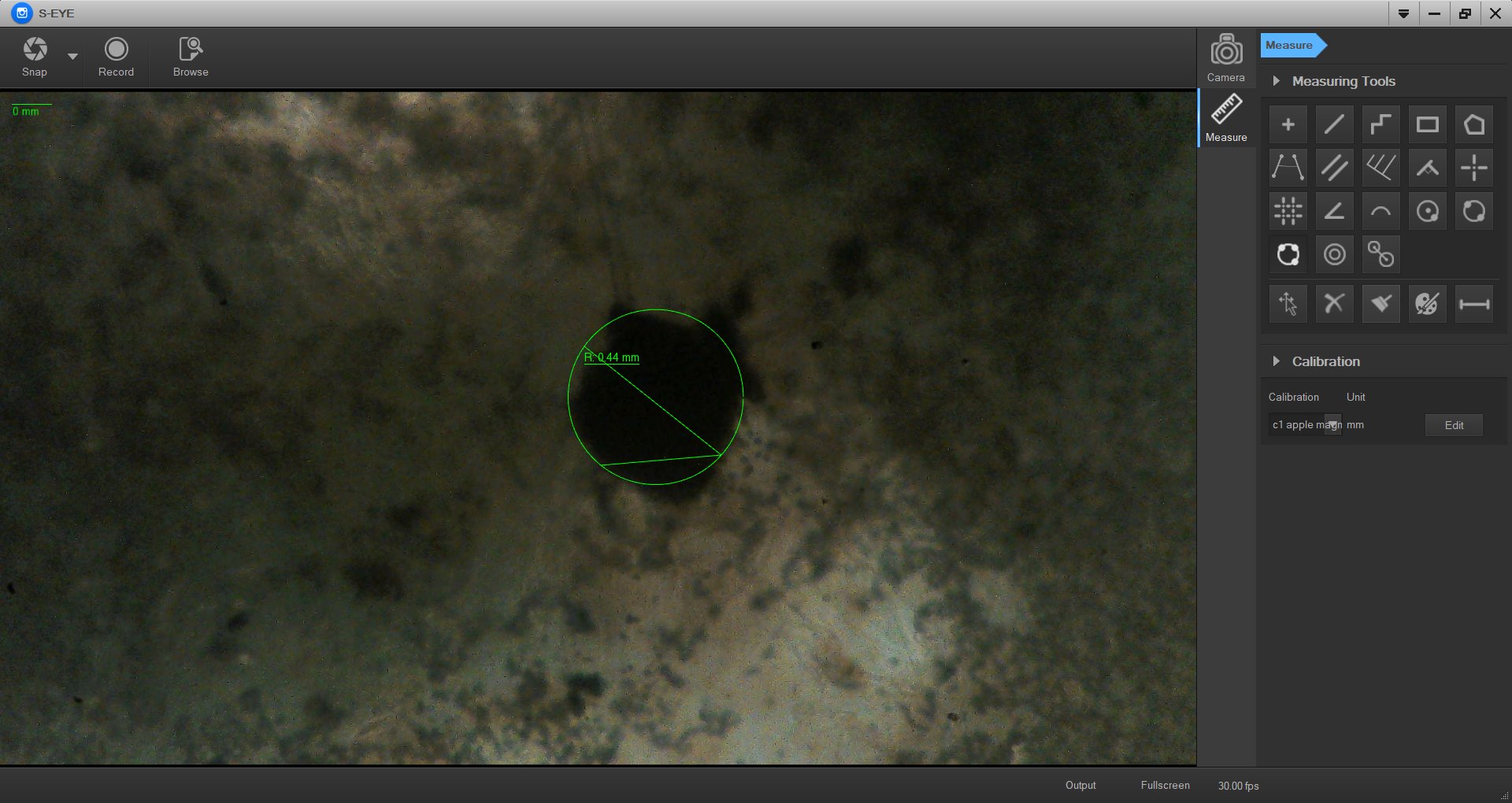The width and height of the screenshot is (1512, 803).
Task: Select the polyline step tool
Action: pyautogui.click(x=1381, y=124)
